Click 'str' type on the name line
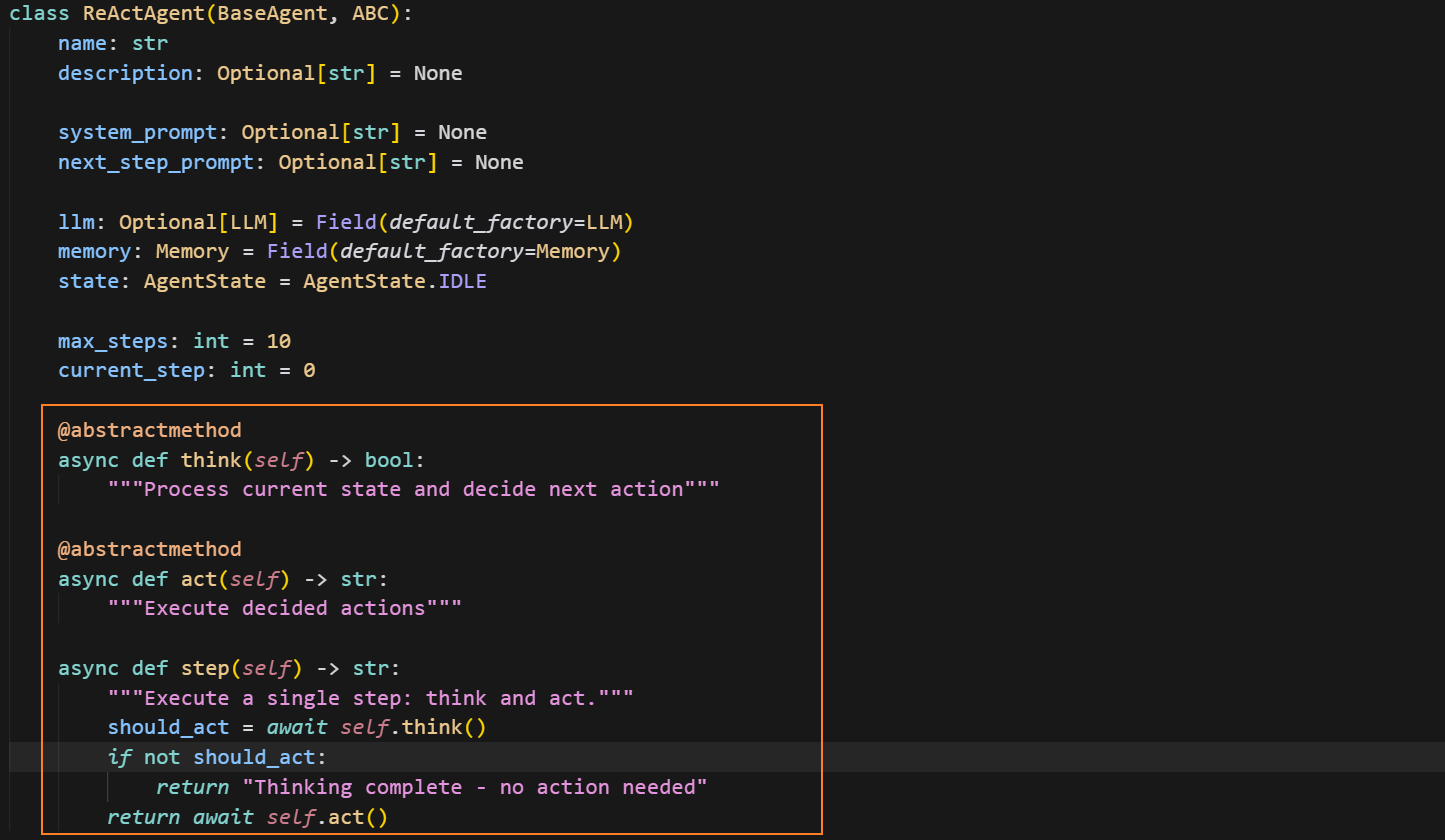Viewport: 1445px width, 840px height. point(150,44)
